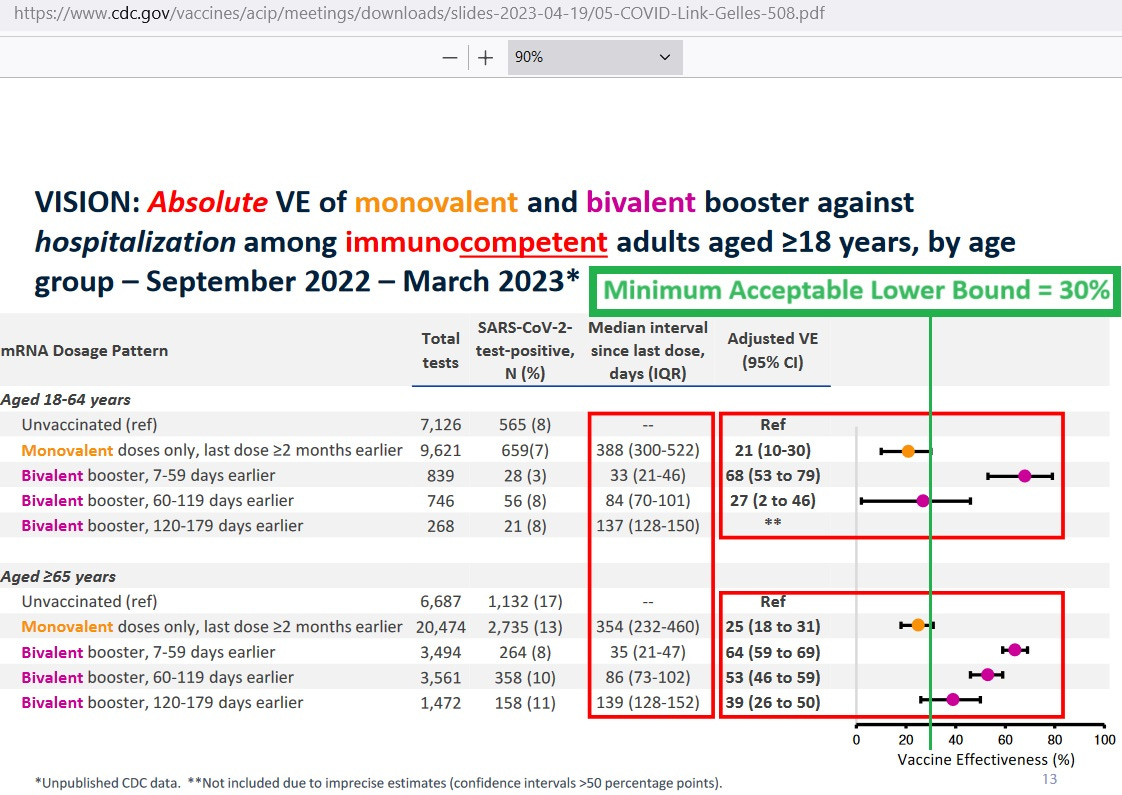The height and width of the screenshot is (795, 1122).
Task: Click median interval 354 (232-460)
Action: tap(648, 627)
